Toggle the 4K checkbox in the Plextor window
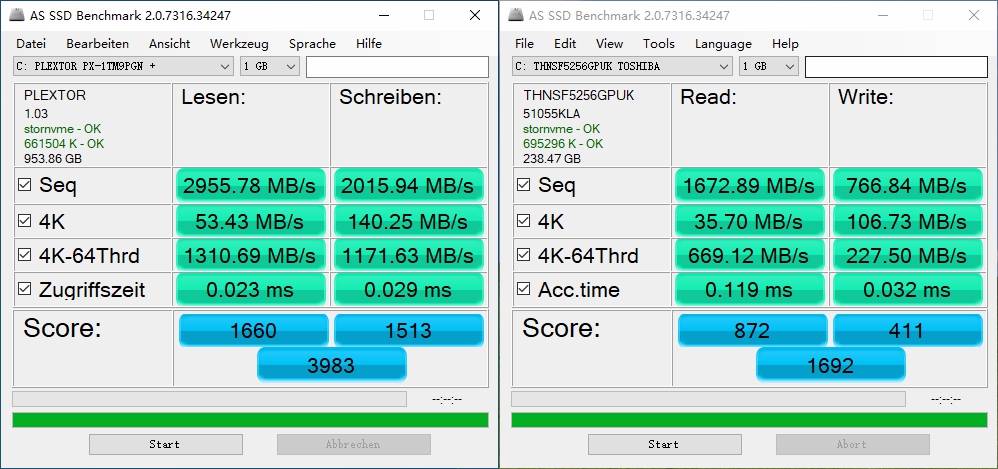This screenshot has height=469, width=998. 25,221
